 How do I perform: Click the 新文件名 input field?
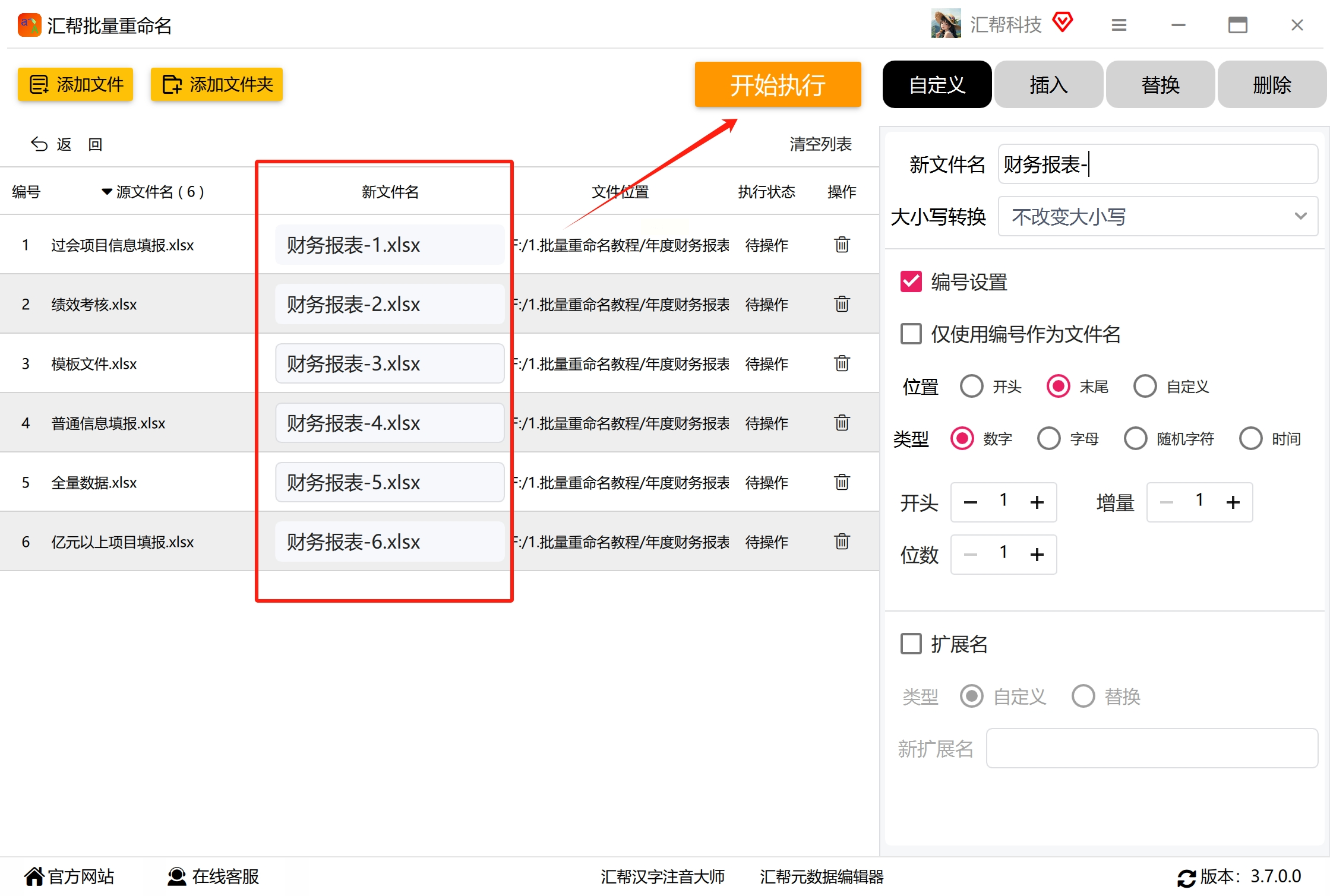[x=1157, y=164]
